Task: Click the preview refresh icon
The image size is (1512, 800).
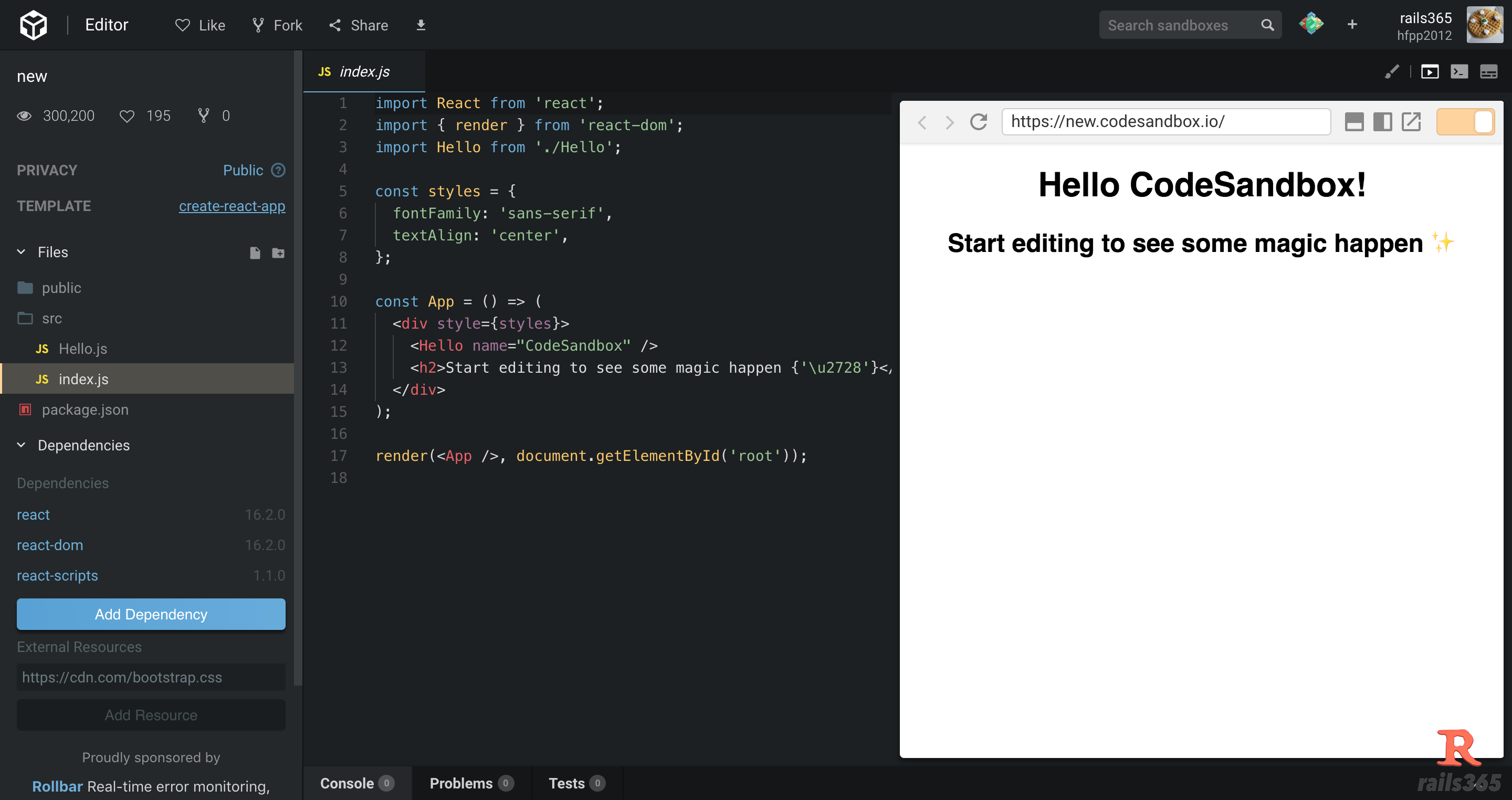Action: pyautogui.click(x=978, y=121)
